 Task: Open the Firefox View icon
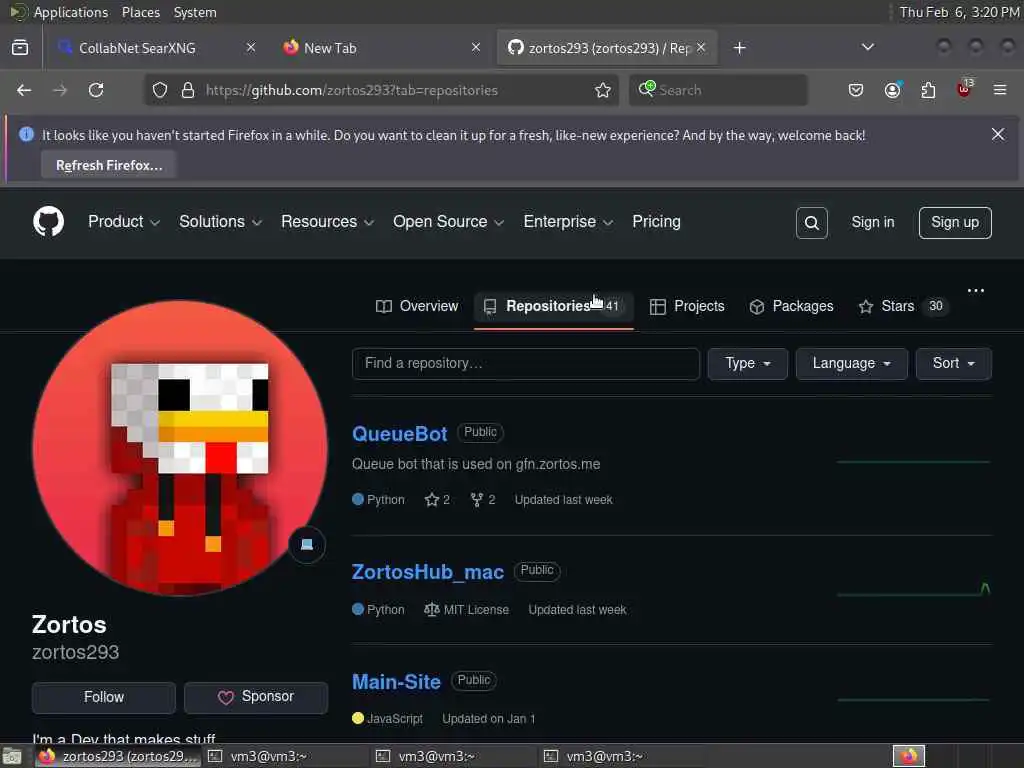pyautogui.click(x=20, y=48)
